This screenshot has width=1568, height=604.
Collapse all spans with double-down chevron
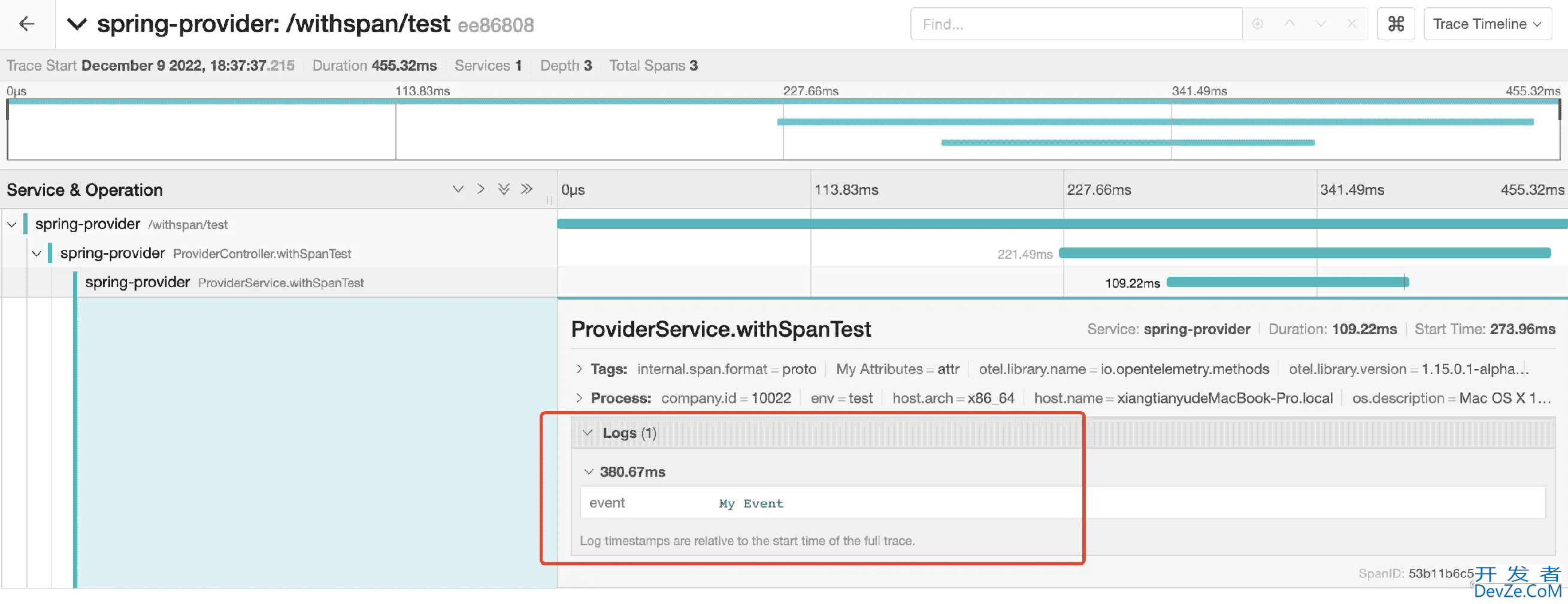[503, 189]
